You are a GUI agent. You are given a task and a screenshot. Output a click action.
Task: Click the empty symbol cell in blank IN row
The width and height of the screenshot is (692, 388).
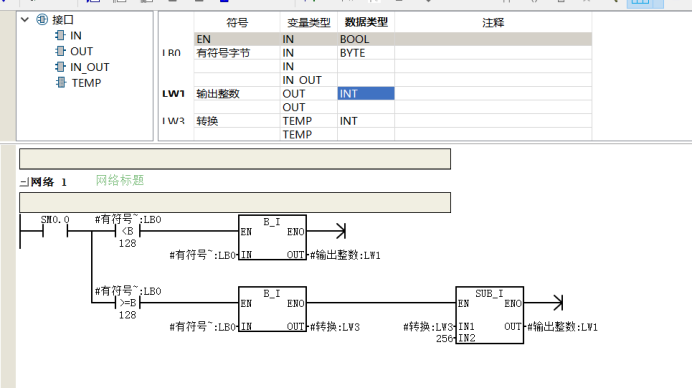pos(237,66)
